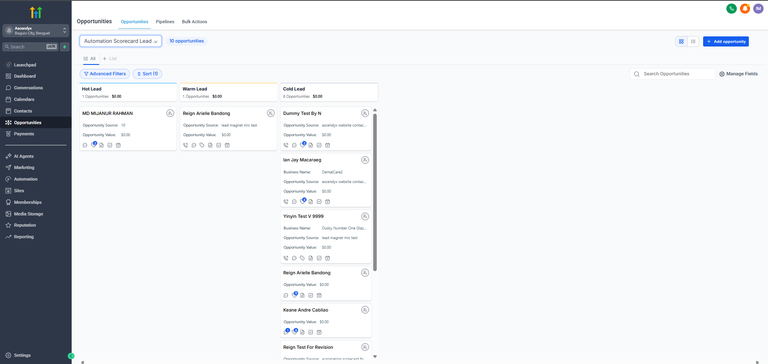Collapse sidebar with green arrow button
Screen dimensions: 768x364
(71, 356)
